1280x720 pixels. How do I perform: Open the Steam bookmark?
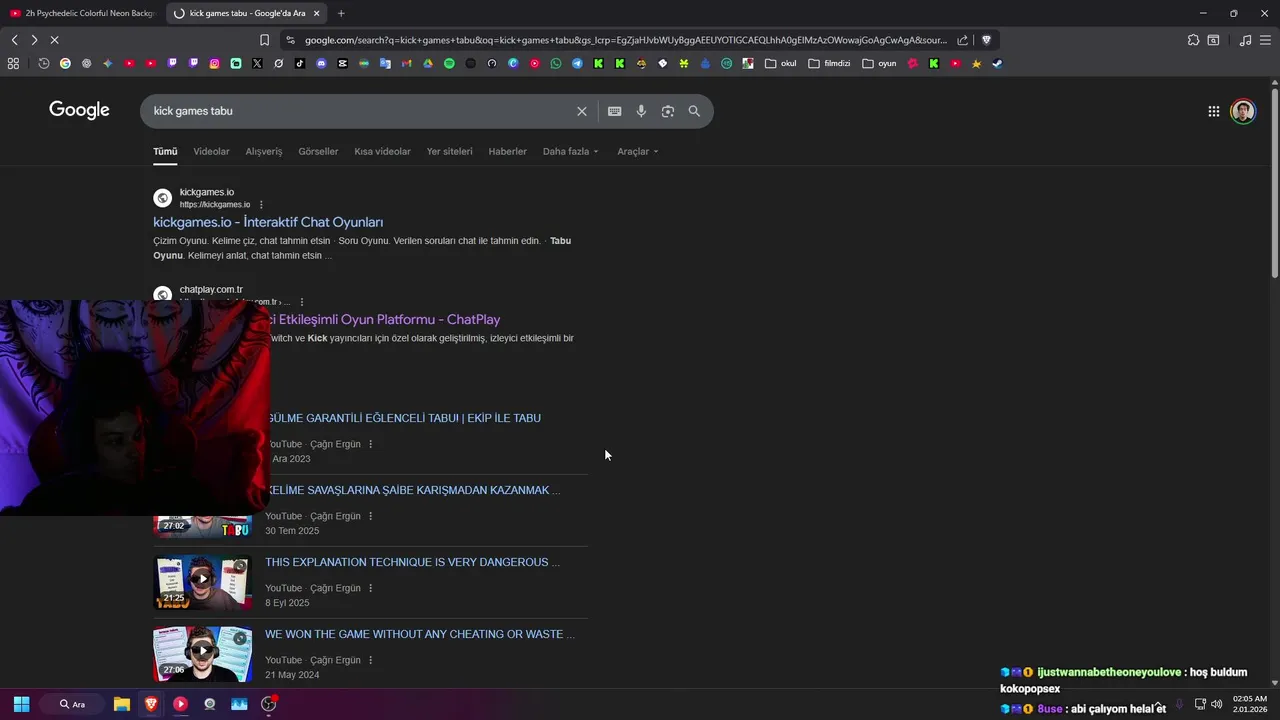997,63
